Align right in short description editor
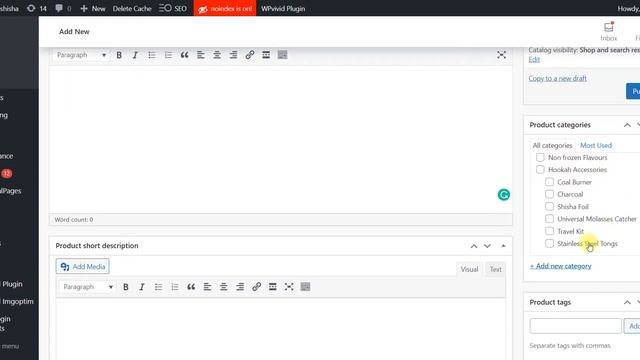 (240, 287)
